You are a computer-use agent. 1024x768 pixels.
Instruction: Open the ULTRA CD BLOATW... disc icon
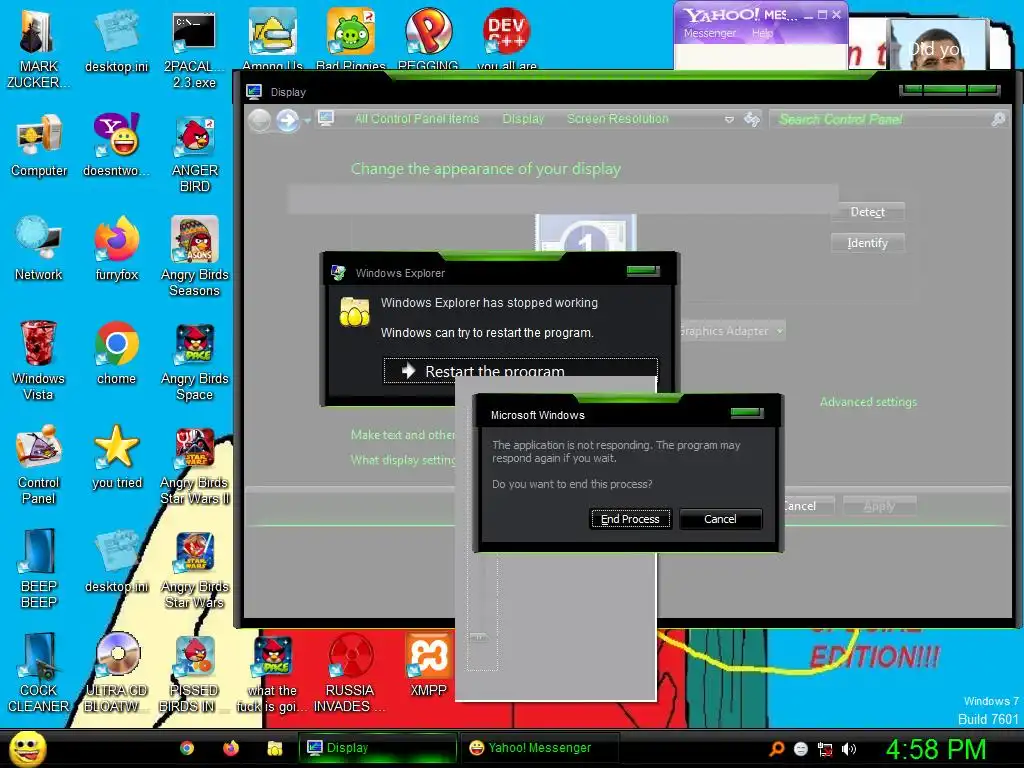(116, 673)
